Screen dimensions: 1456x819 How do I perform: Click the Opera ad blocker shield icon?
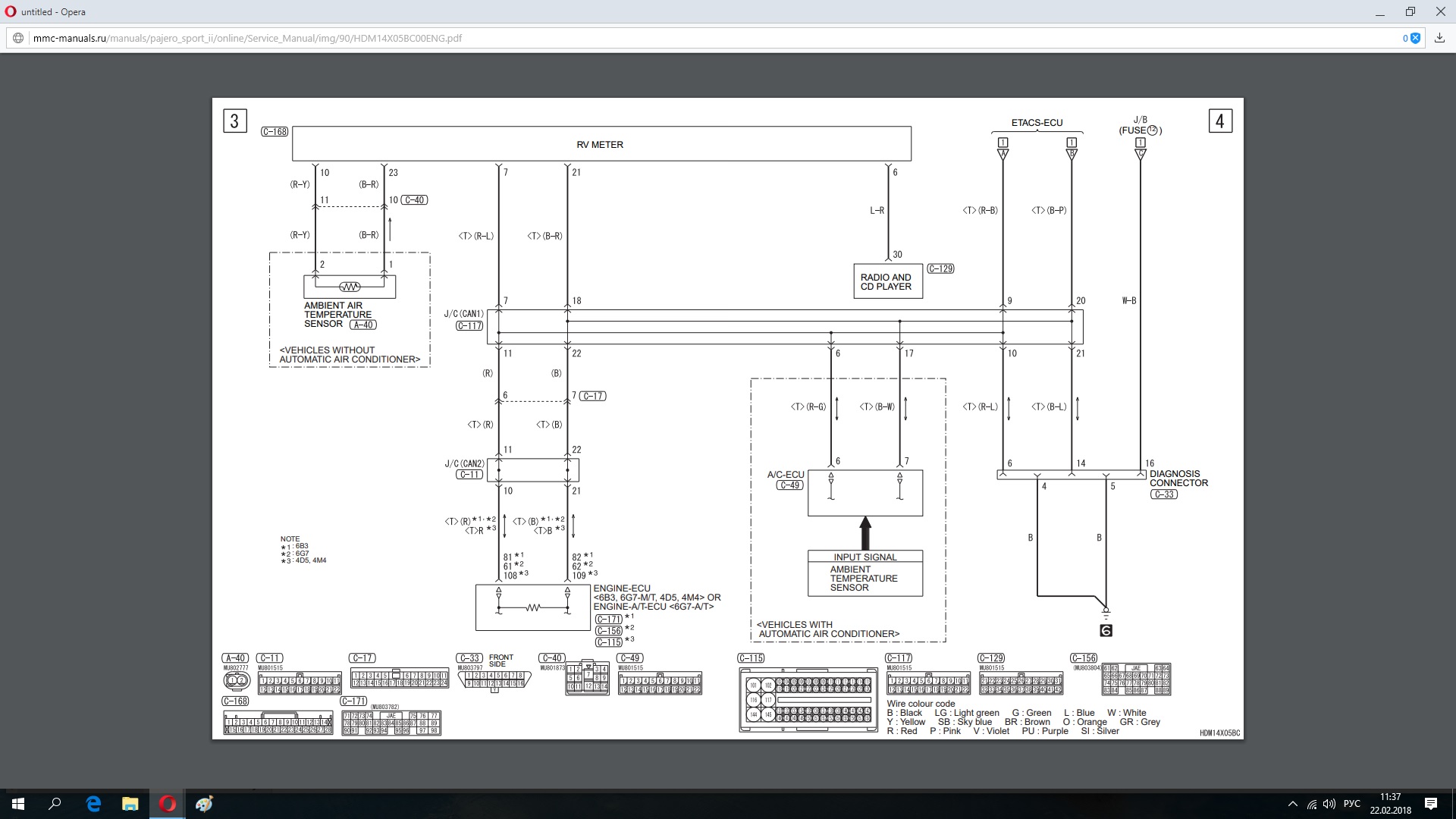pyautogui.click(x=1415, y=38)
